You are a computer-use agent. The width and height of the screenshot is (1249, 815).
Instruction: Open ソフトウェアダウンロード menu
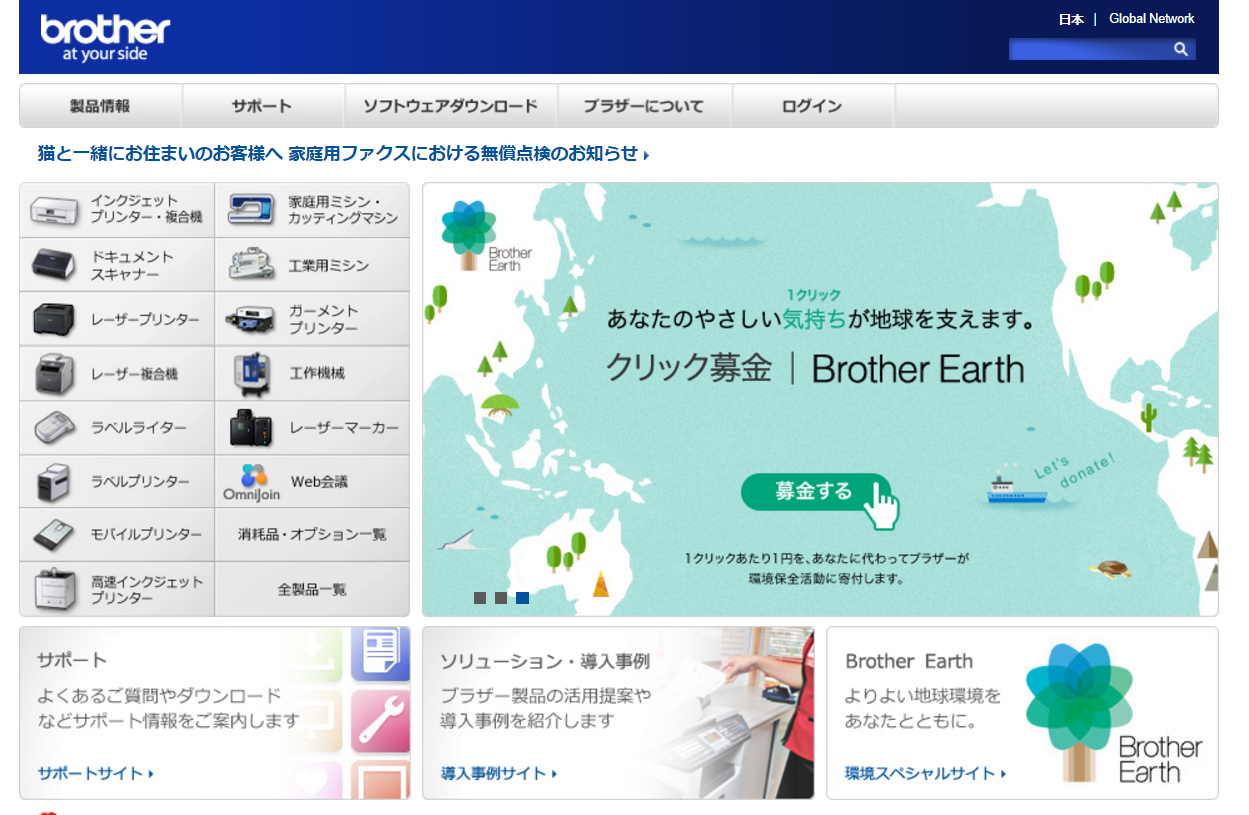[450, 106]
